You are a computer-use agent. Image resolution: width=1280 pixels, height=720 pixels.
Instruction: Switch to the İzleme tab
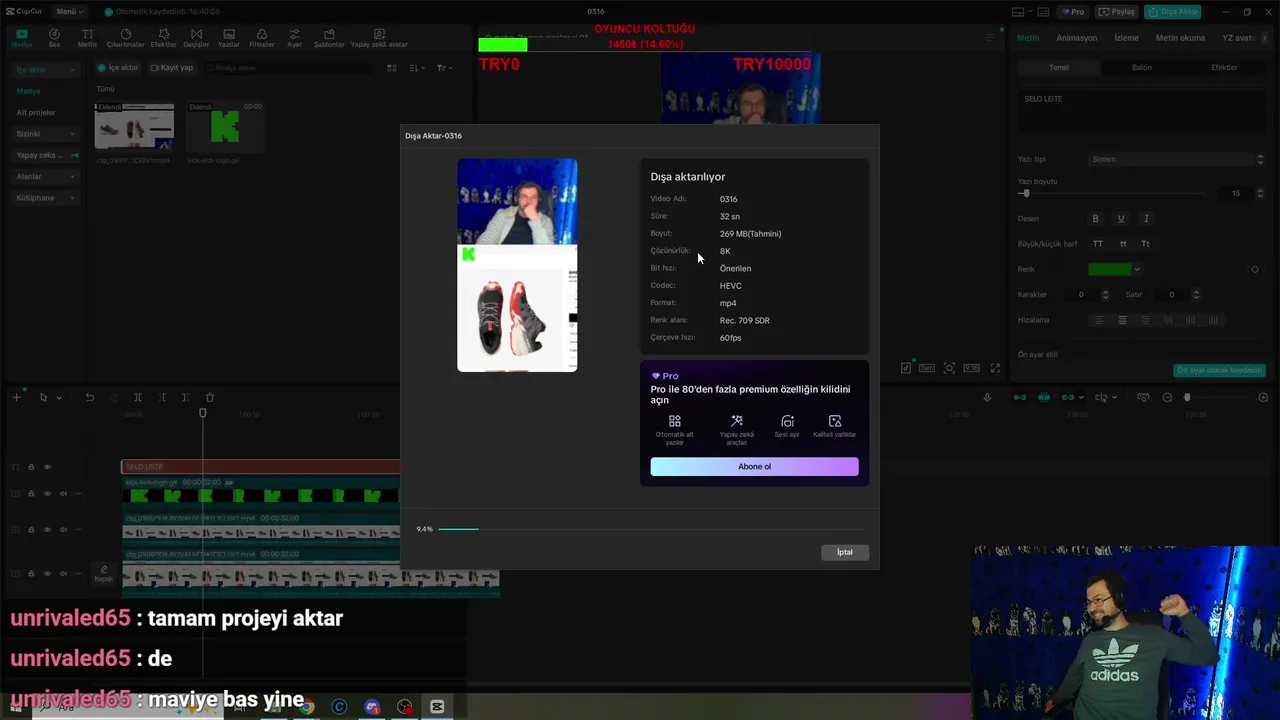1126,38
